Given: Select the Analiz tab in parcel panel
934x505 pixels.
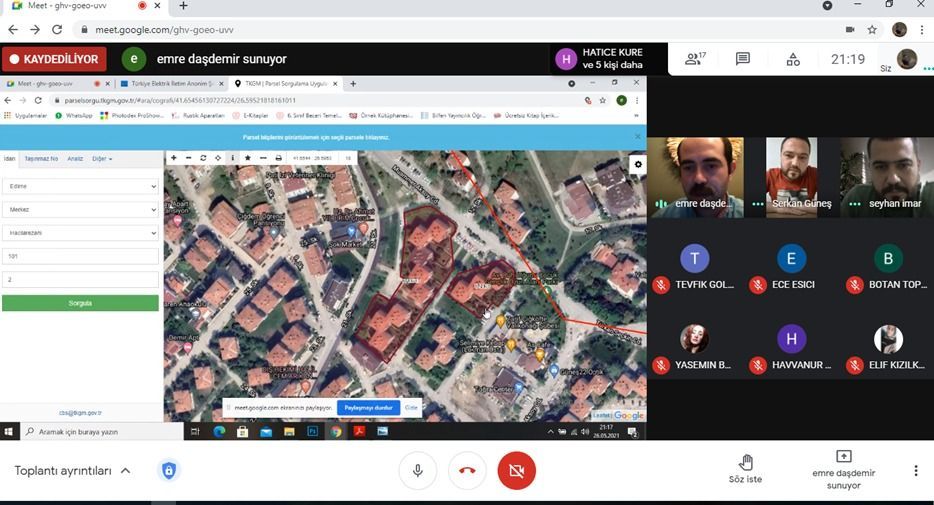Looking at the screenshot, I should pyautogui.click(x=75, y=158).
